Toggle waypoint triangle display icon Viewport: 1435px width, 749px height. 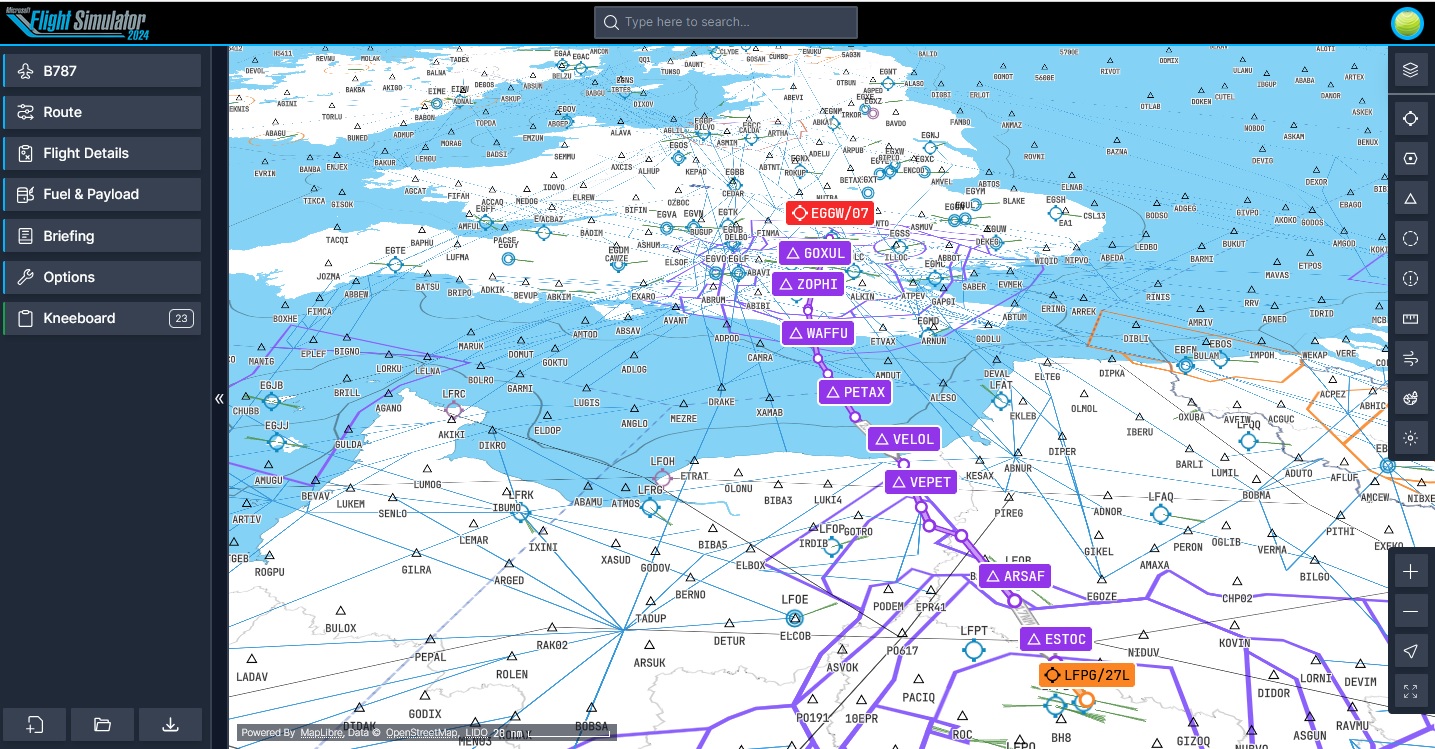point(1410,198)
